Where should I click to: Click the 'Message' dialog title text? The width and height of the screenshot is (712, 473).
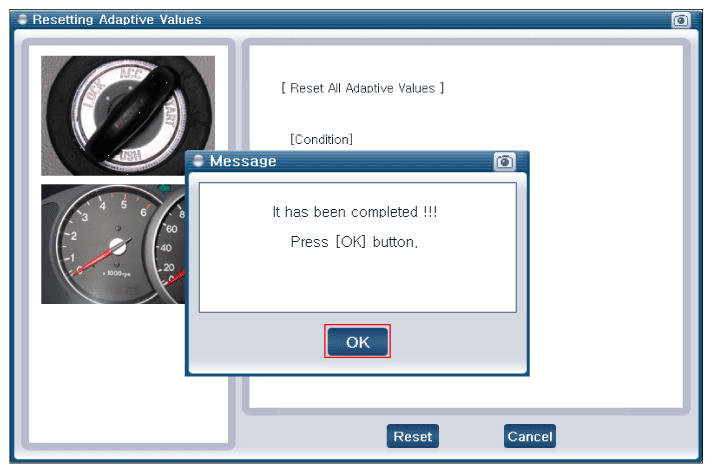click(243, 161)
